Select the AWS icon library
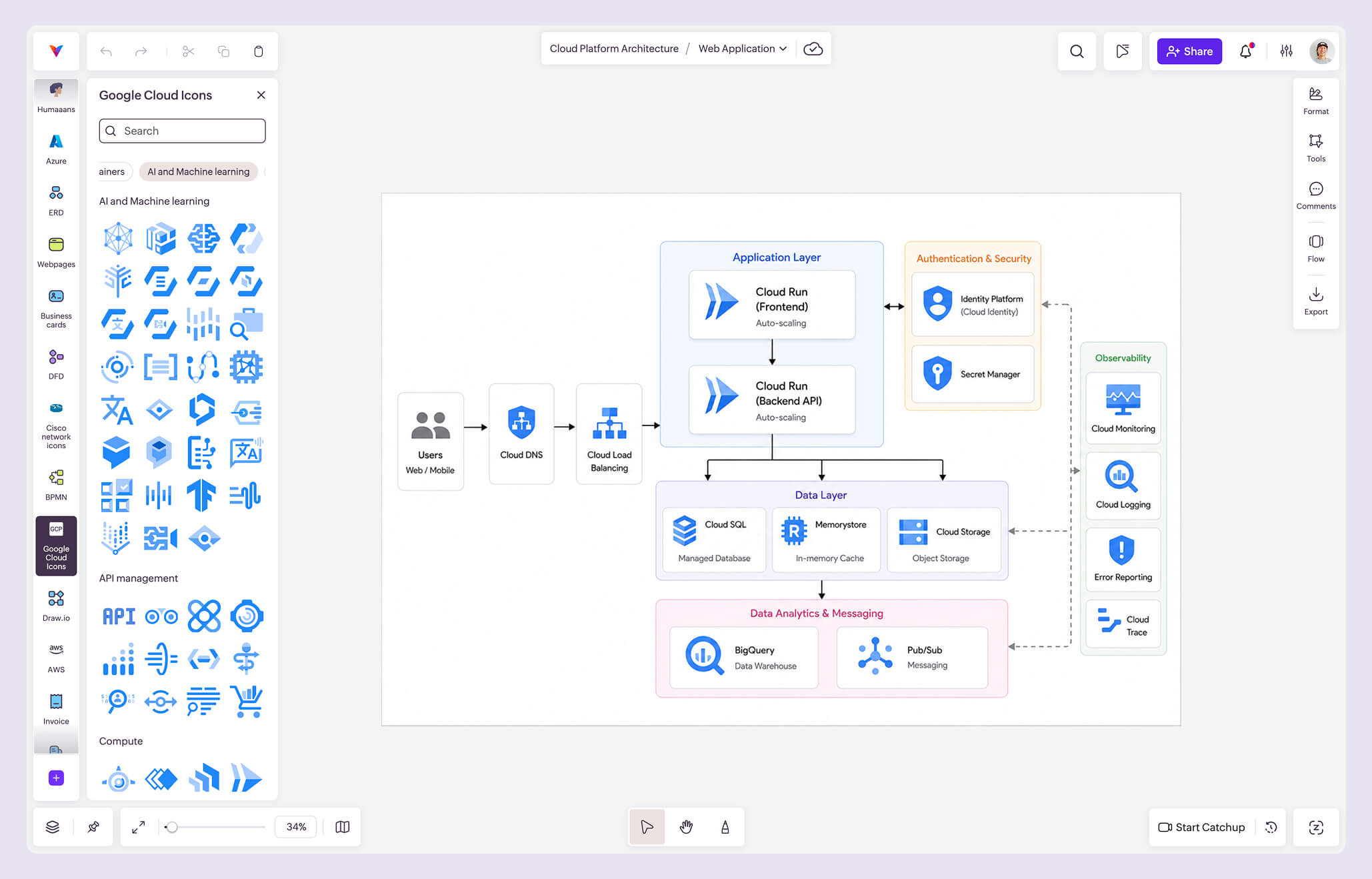 coord(56,658)
